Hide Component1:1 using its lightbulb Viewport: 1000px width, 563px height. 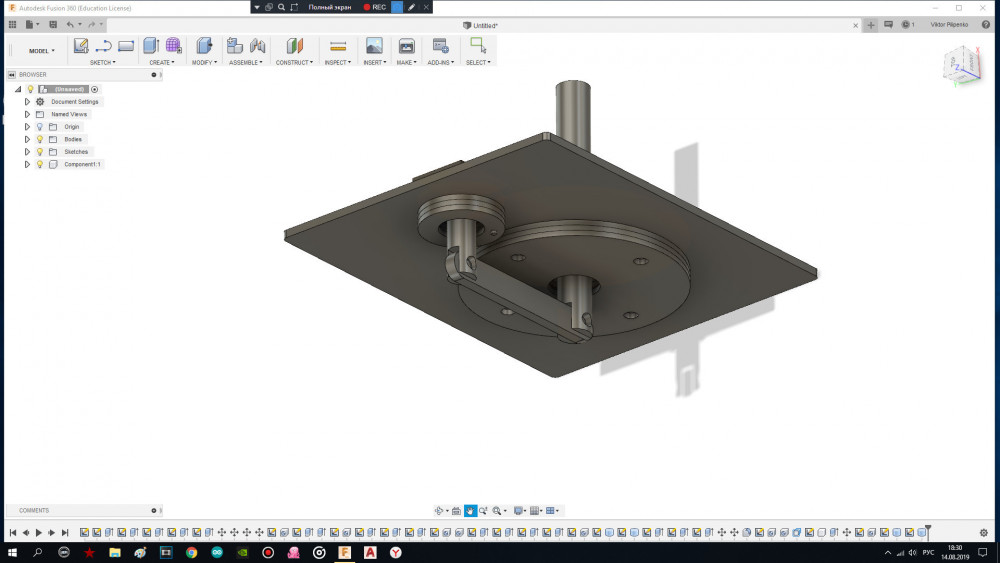[x=40, y=164]
